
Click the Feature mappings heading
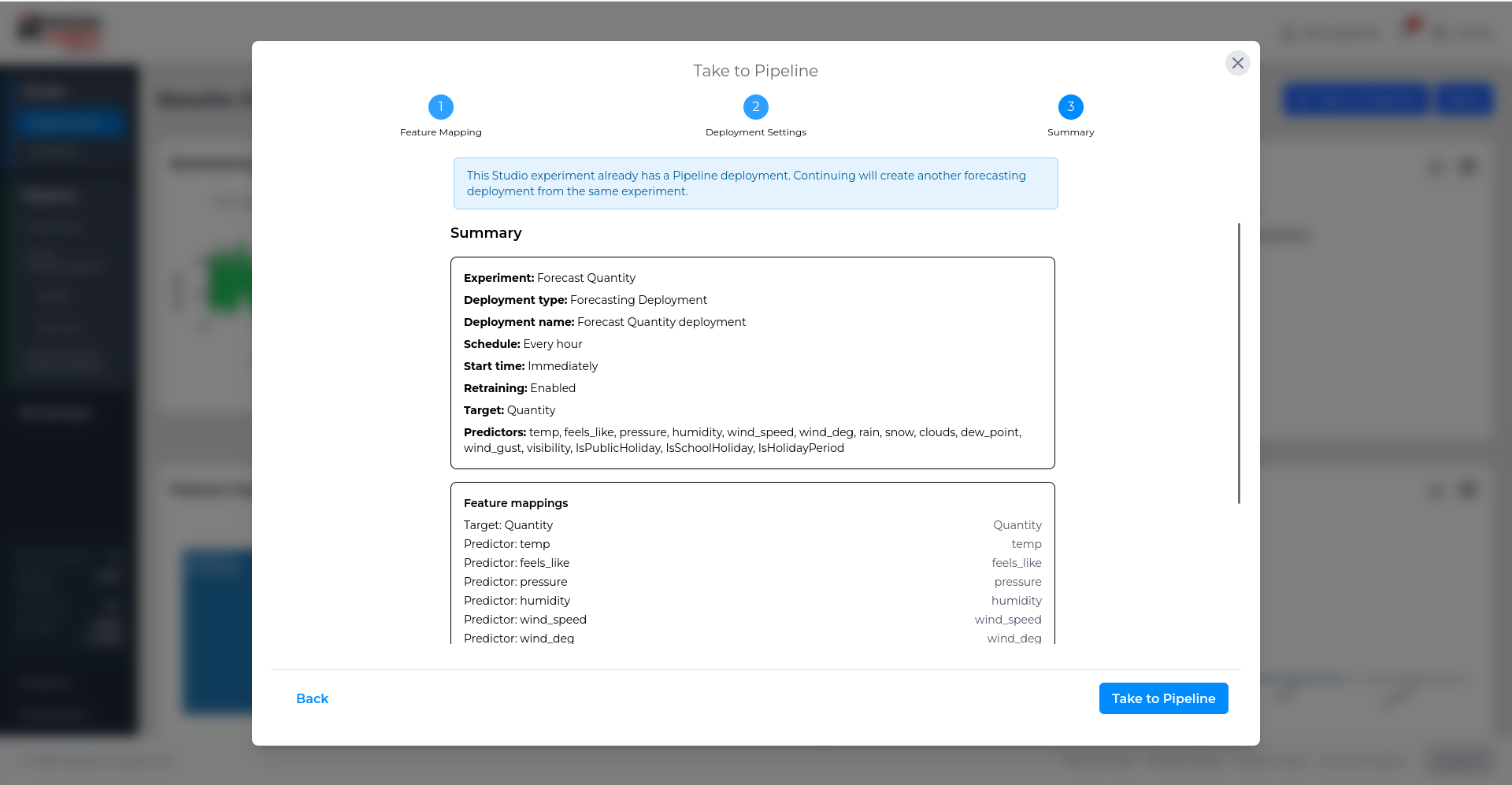[x=516, y=503]
